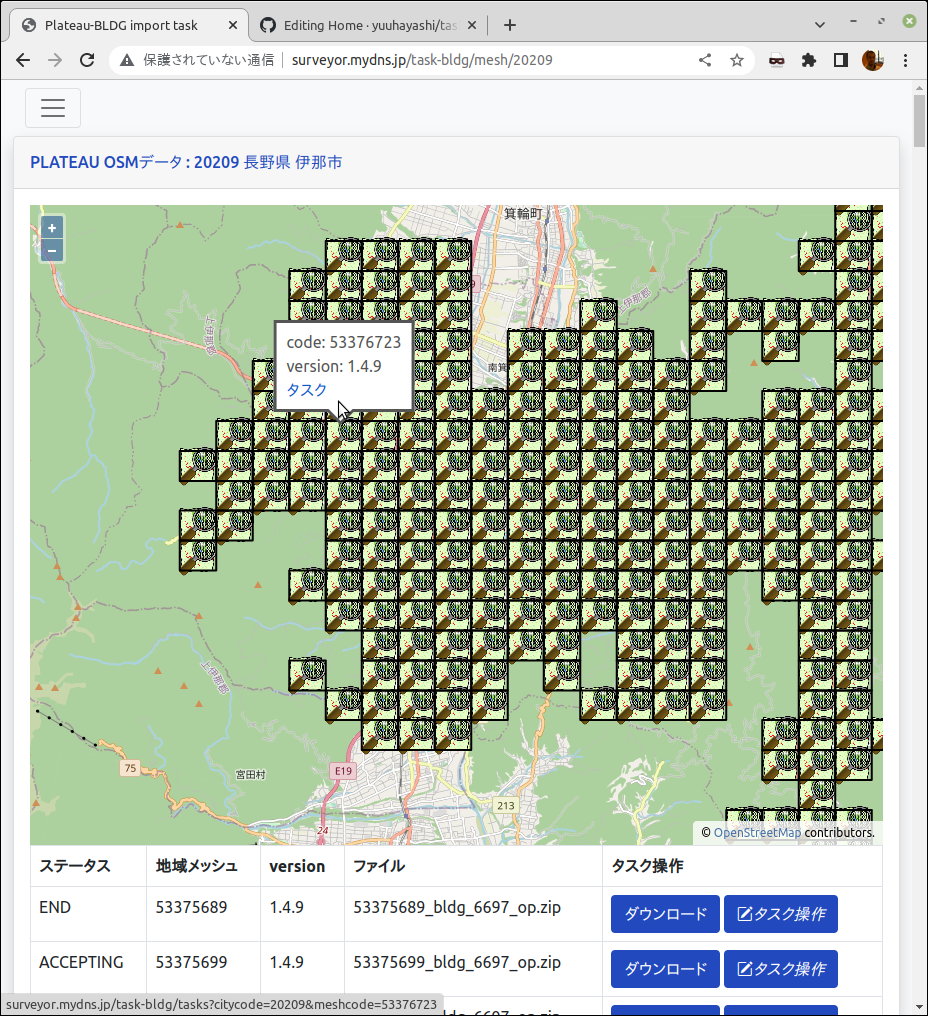928x1016 pixels.
Task: Zoom out the map with minus button
Action: click(x=52, y=251)
